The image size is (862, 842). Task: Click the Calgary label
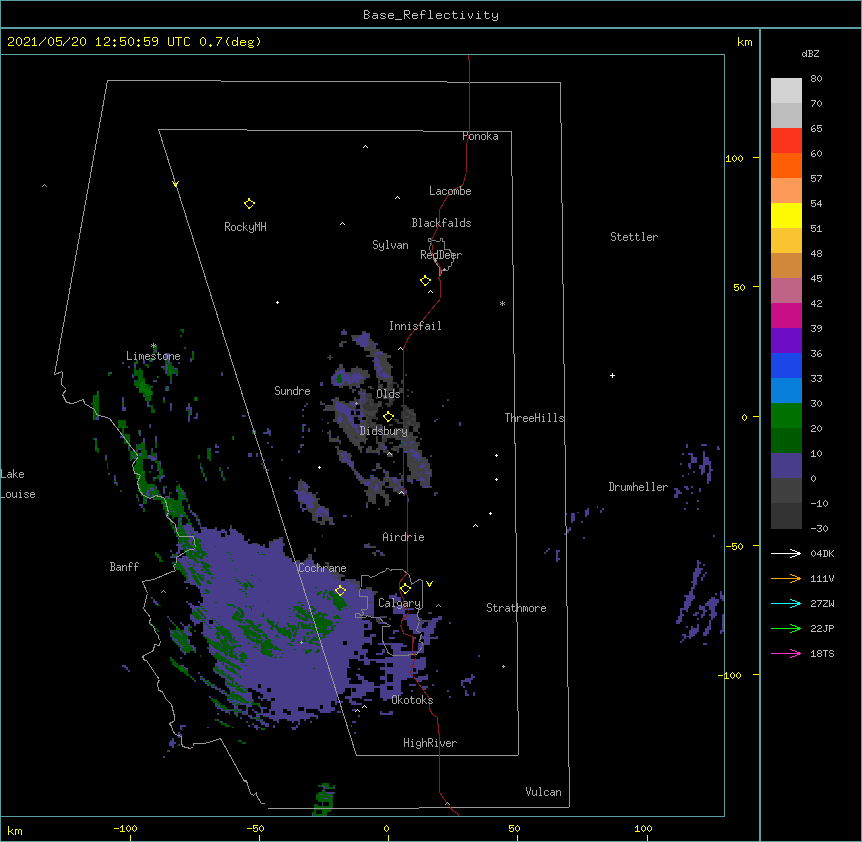tap(400, 603)
